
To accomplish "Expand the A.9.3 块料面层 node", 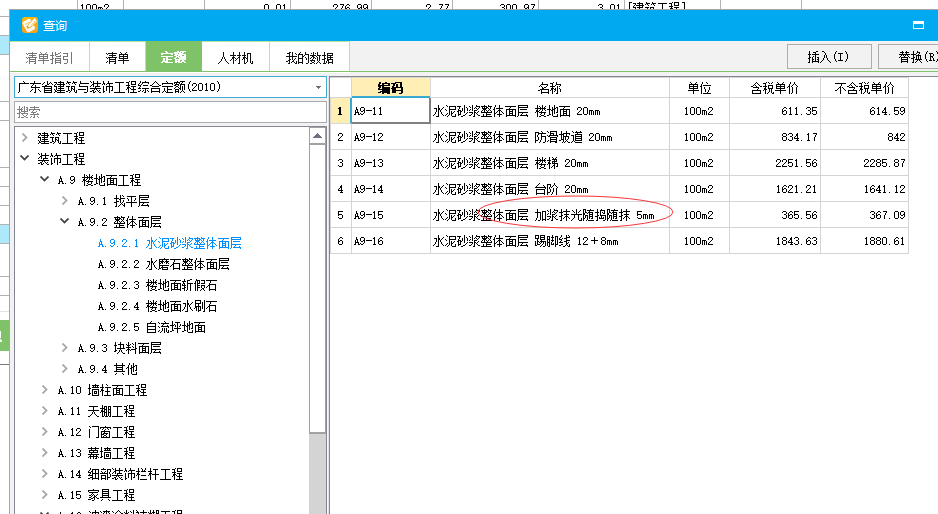I will click(65, 348).
